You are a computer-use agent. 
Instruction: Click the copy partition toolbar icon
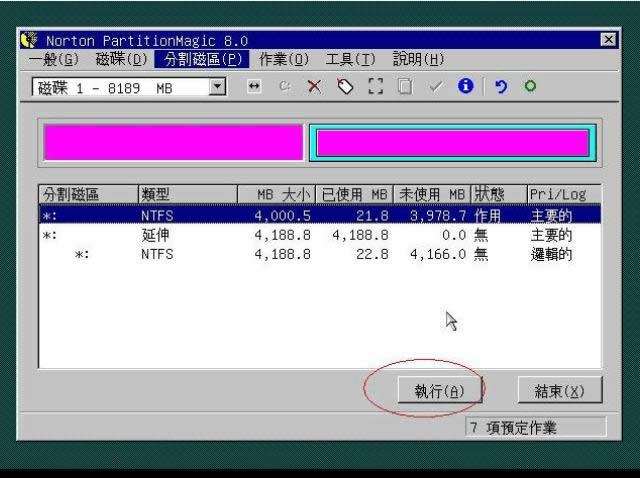tap(404, 88)
